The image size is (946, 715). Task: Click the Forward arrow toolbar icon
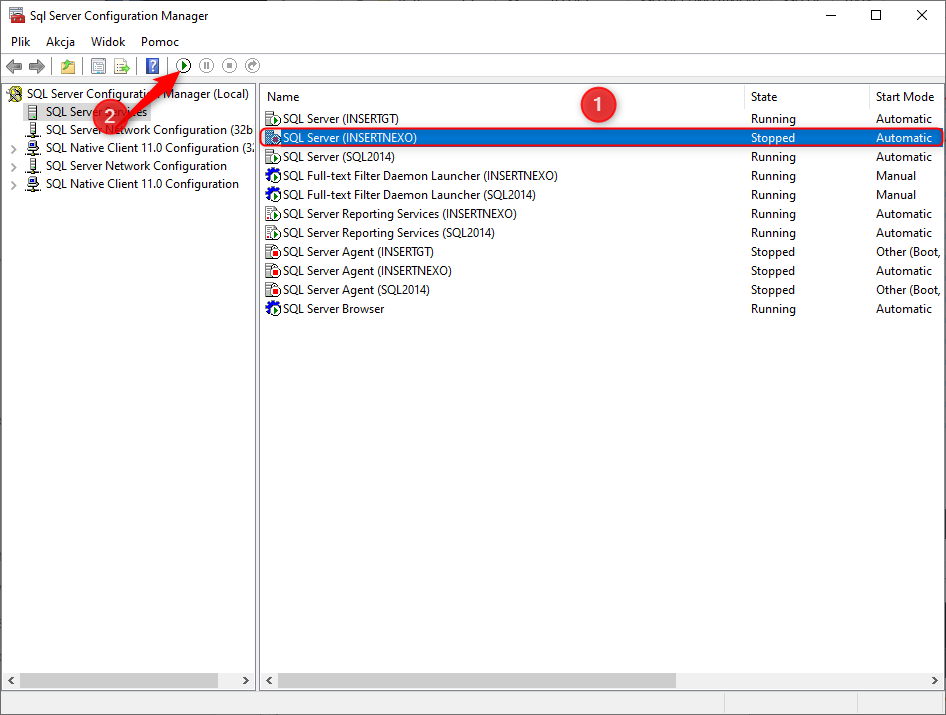click(37, 66)
